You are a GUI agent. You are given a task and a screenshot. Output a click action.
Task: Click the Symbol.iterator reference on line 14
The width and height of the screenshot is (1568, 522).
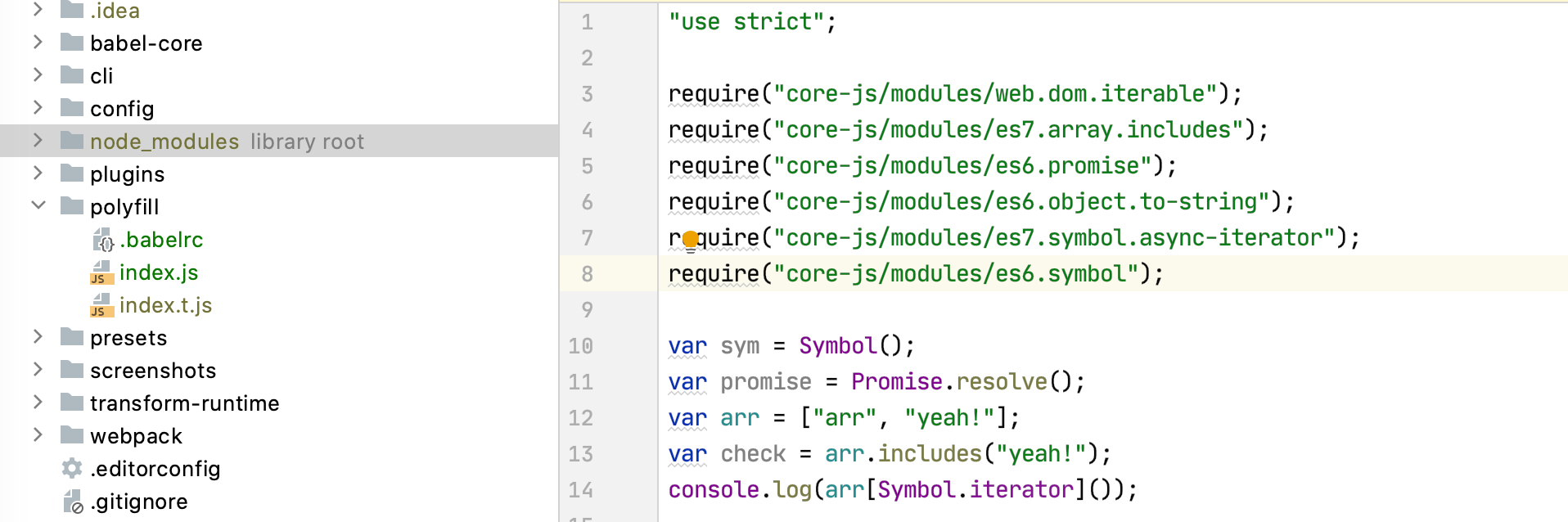975,490
